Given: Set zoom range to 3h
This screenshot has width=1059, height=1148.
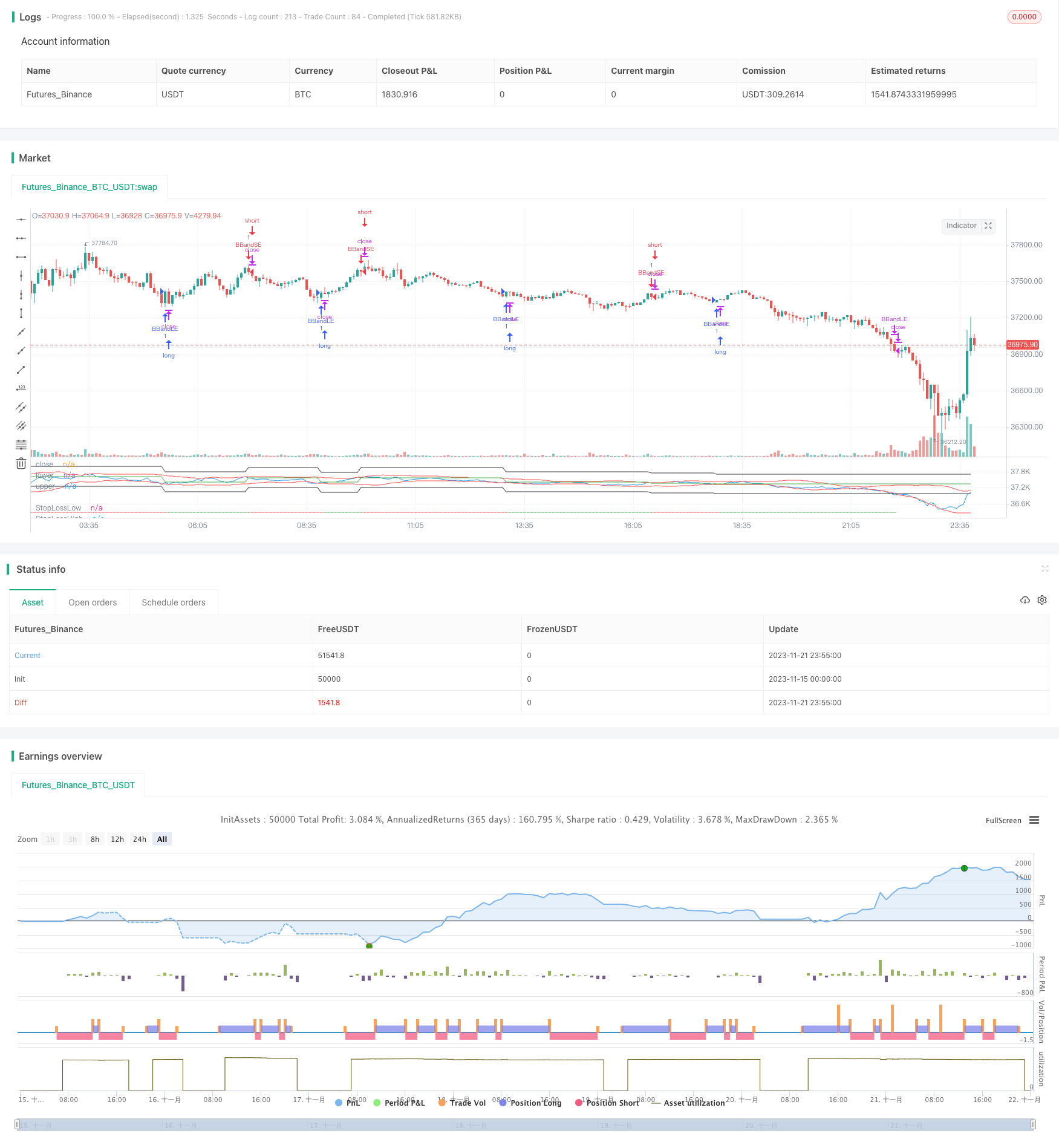Looking at the screenshot, I should 73,839.
